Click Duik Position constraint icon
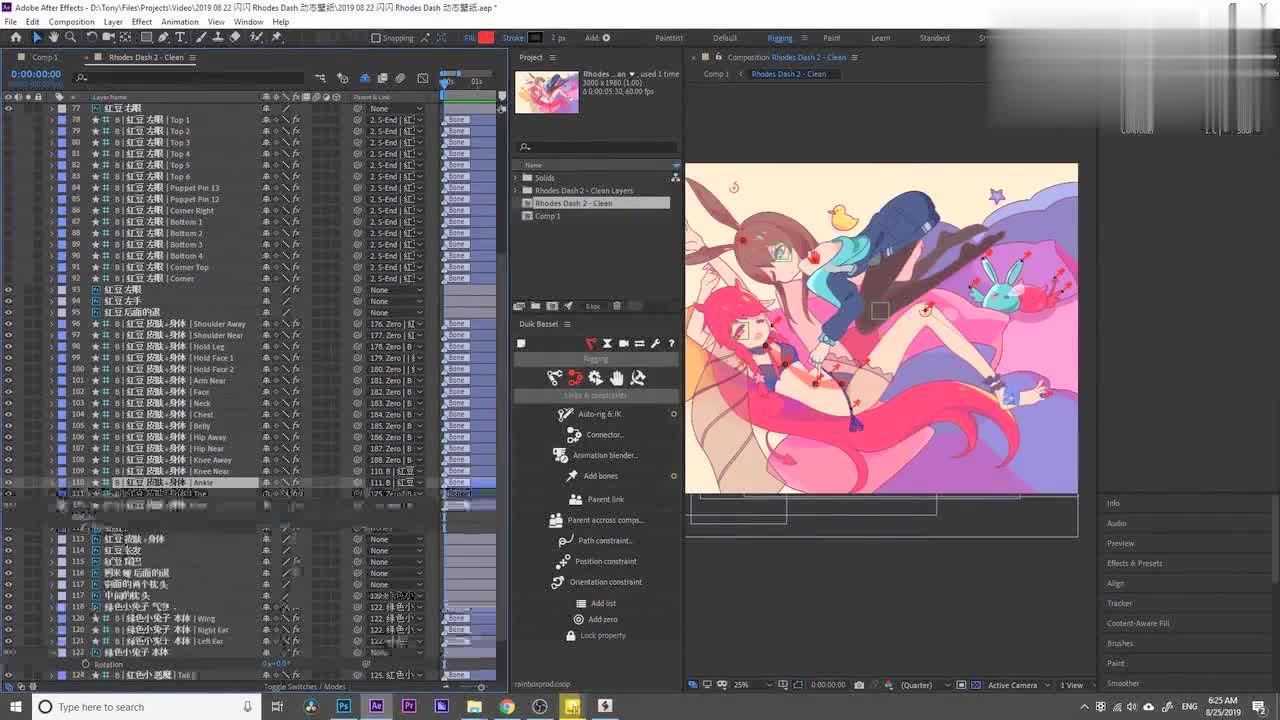 pyautogui.click(x=563, y=561)
